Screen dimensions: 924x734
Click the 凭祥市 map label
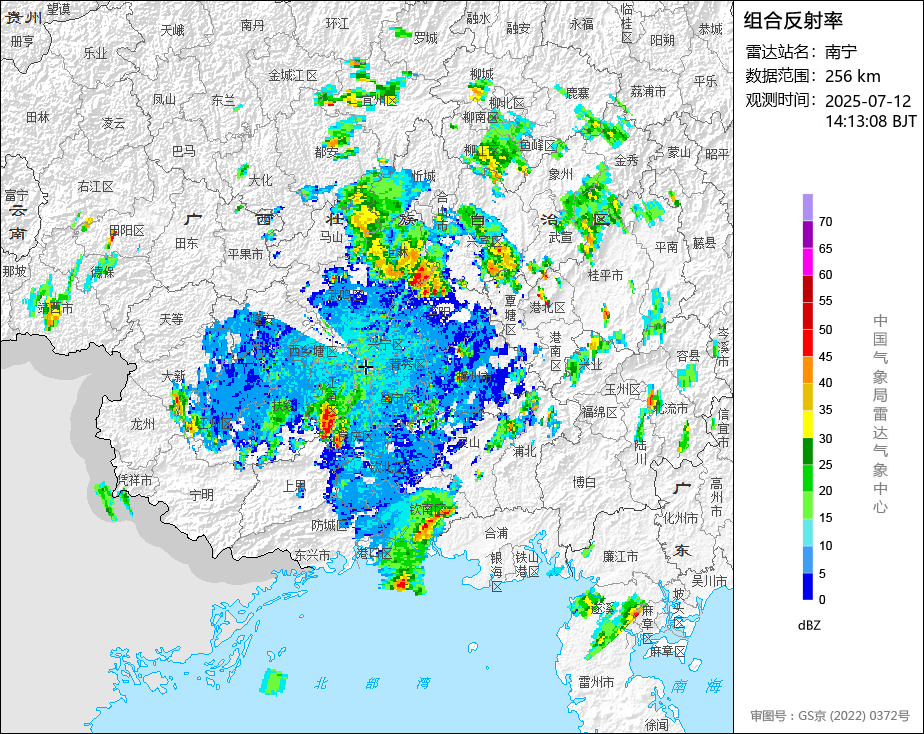pos(135,481)
